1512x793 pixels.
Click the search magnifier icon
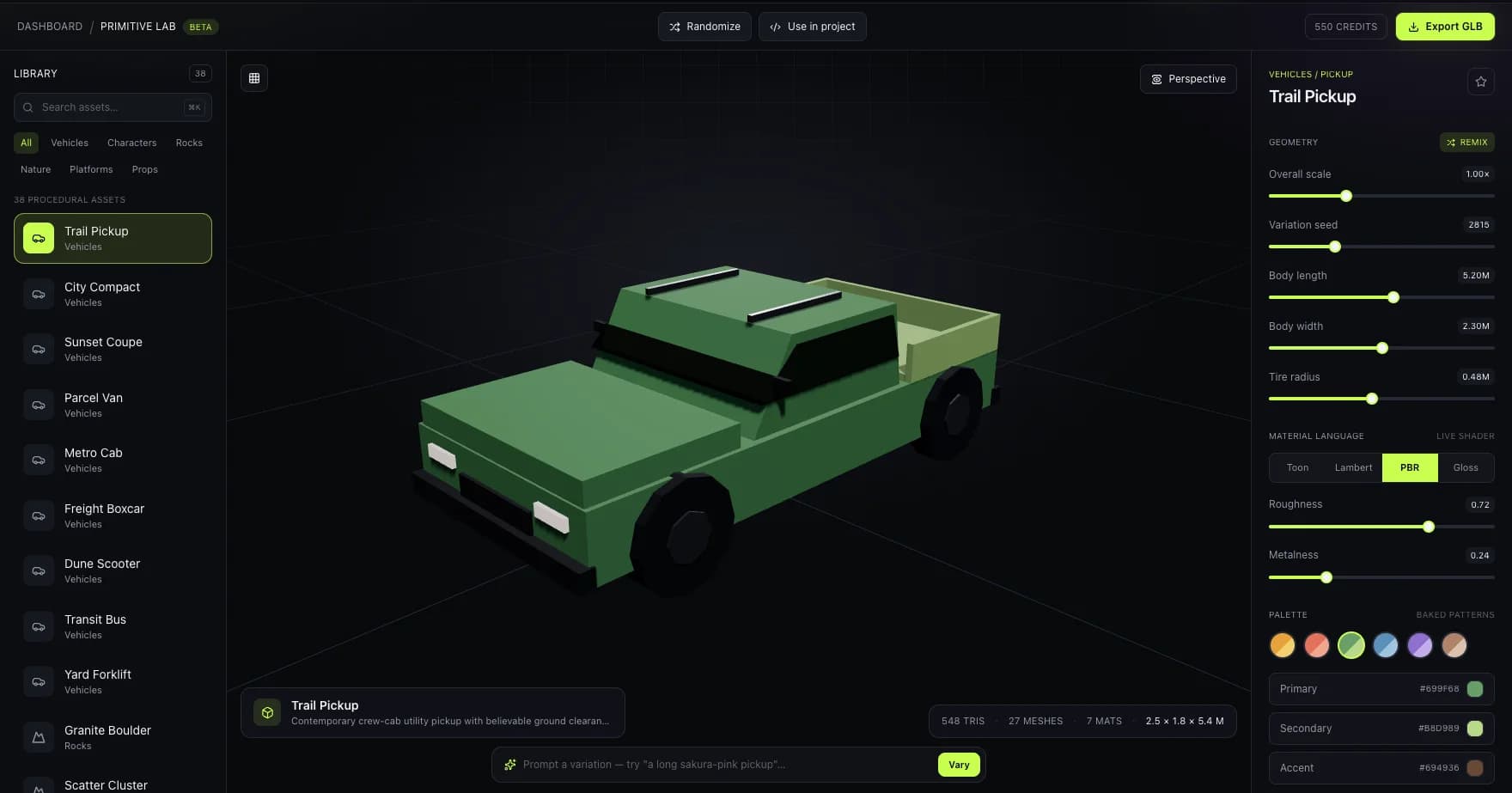point(28,107)
